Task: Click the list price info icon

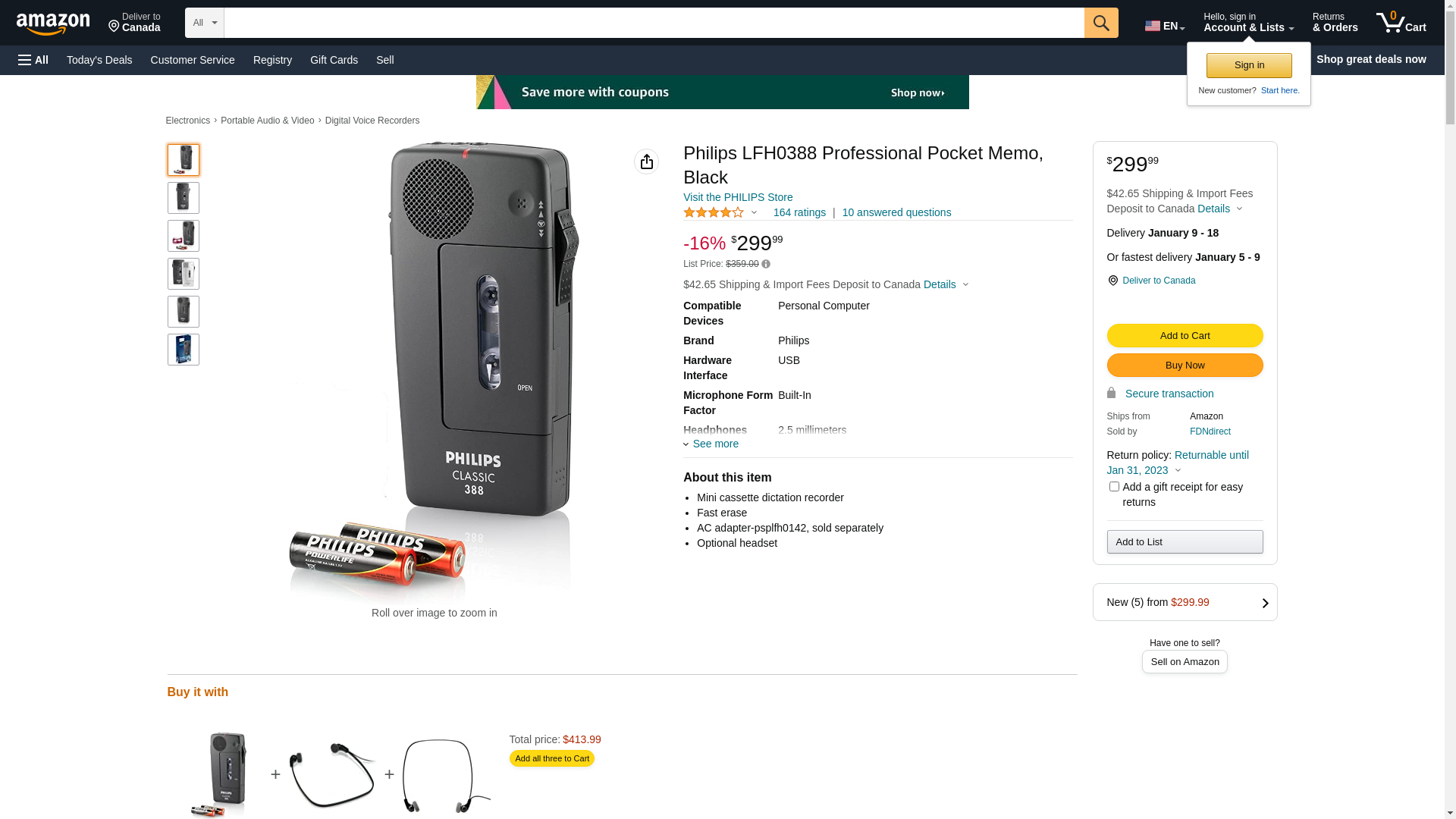Action: (766, 265)
